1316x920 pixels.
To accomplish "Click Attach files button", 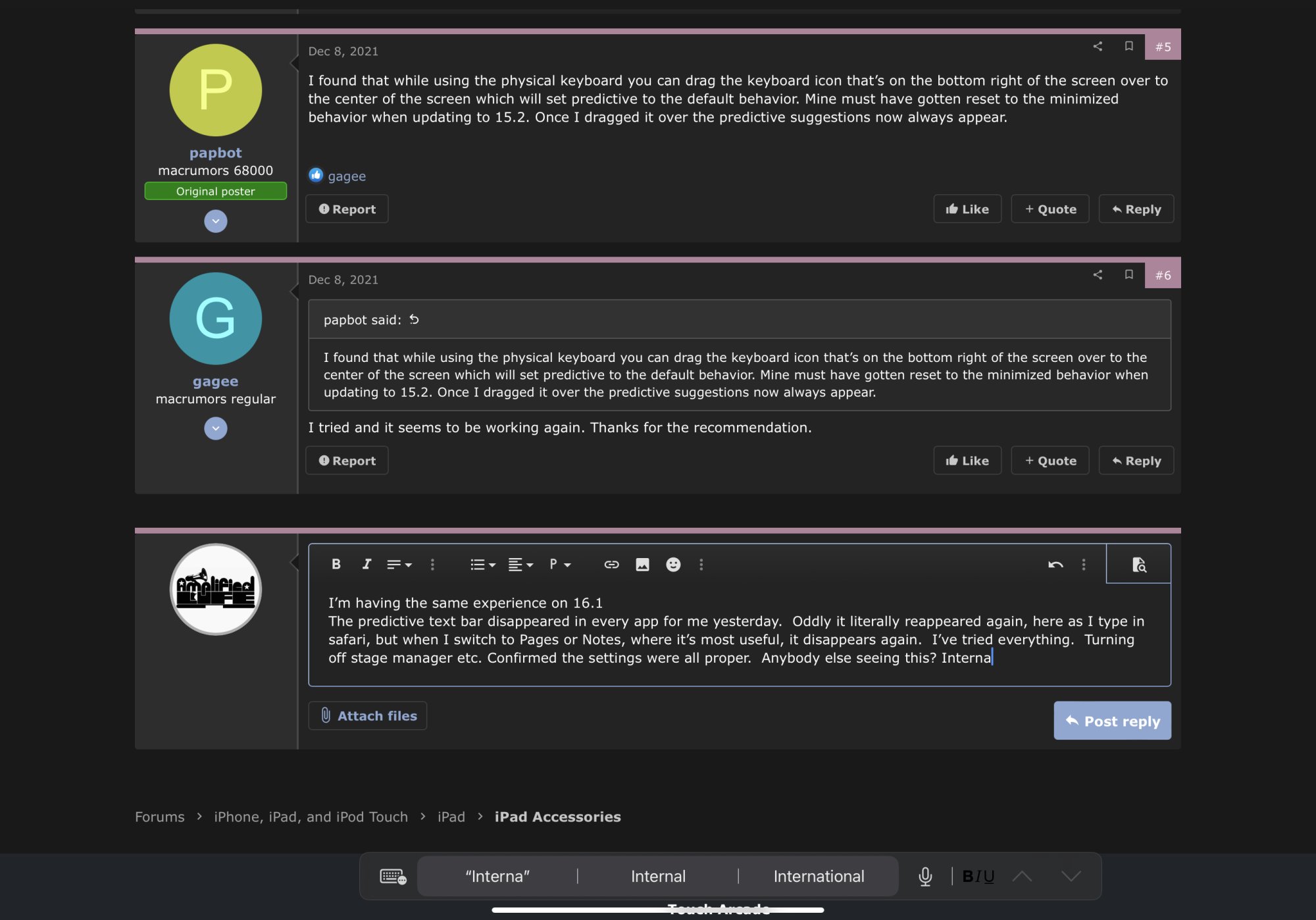I will pos(368,715).
